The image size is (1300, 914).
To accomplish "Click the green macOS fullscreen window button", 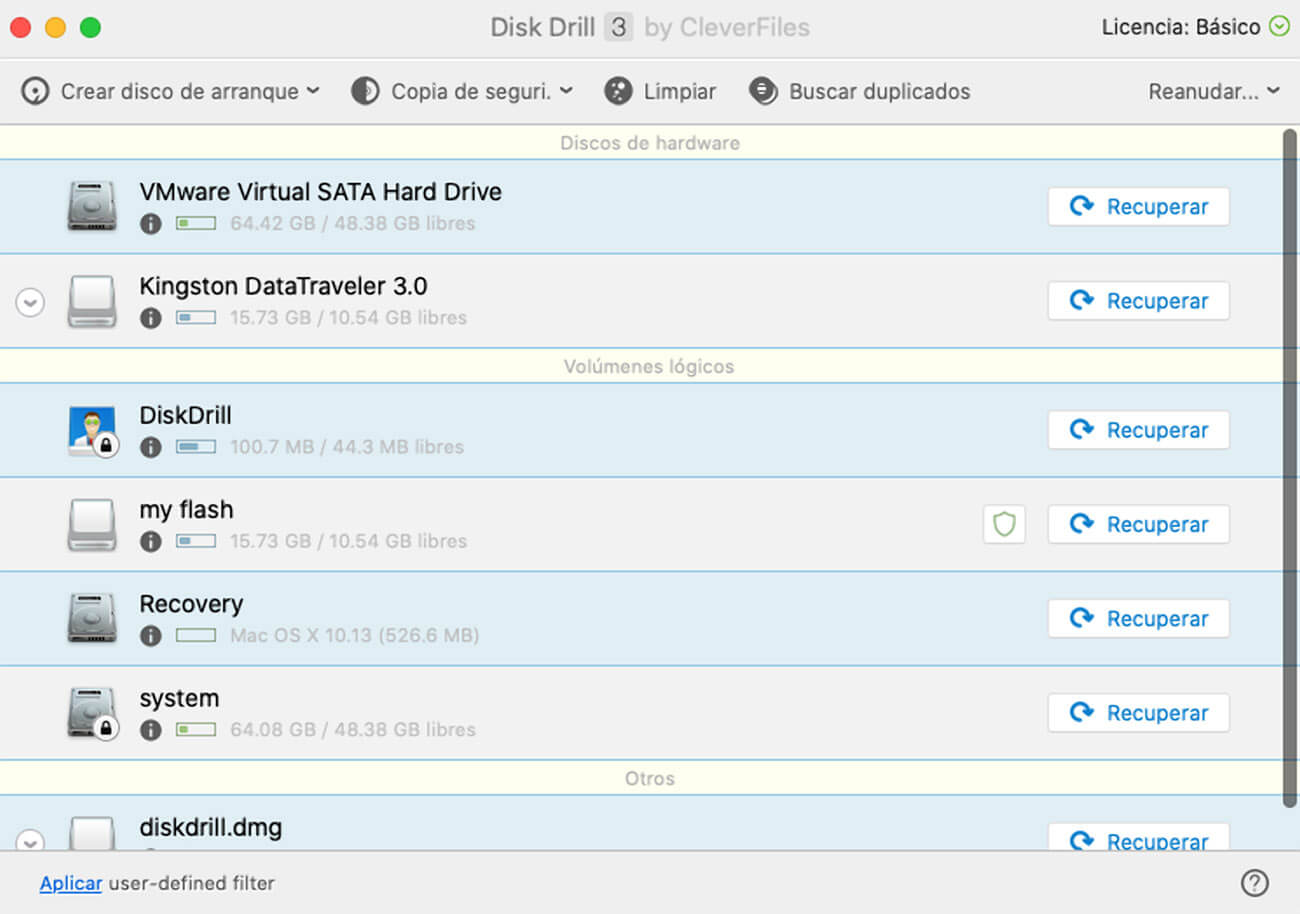I will click(90, 28).
